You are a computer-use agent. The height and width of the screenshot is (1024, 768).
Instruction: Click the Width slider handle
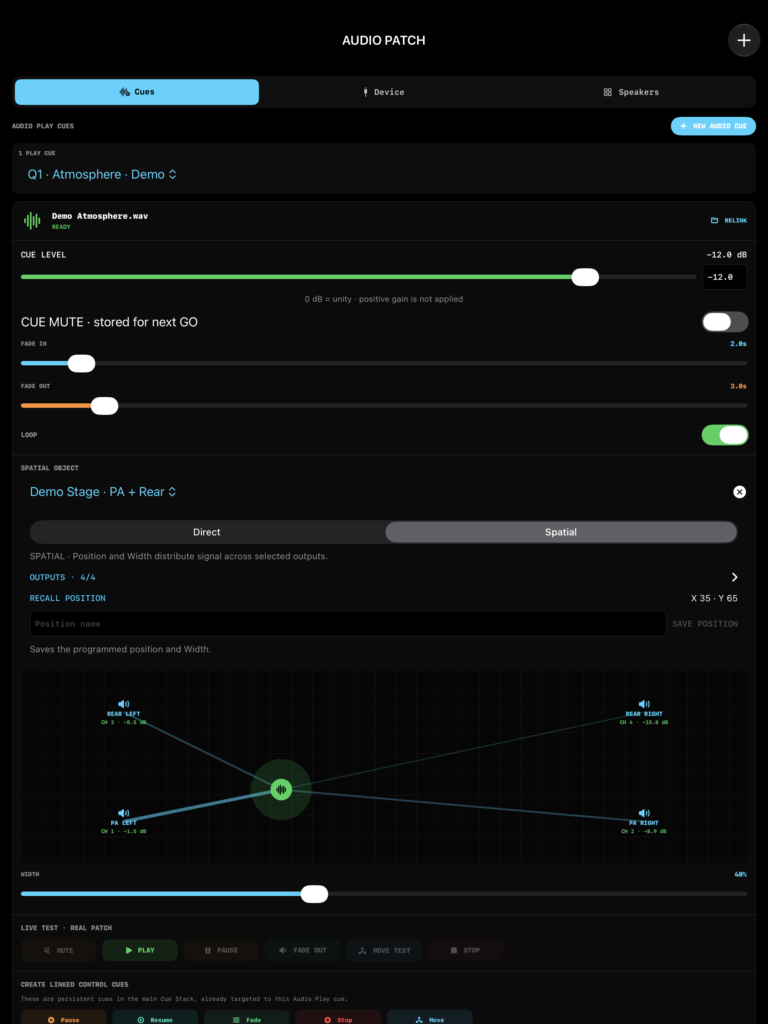[314, 894]
